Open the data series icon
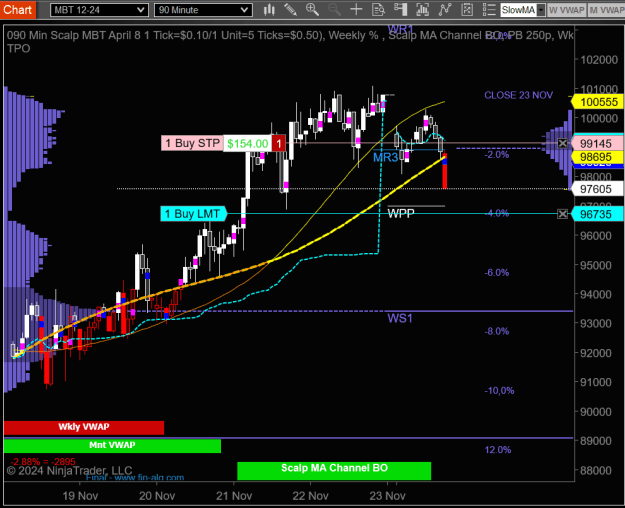Image resolution: width=625 pixels, height=508 pixels. click(x=422, y=10)
